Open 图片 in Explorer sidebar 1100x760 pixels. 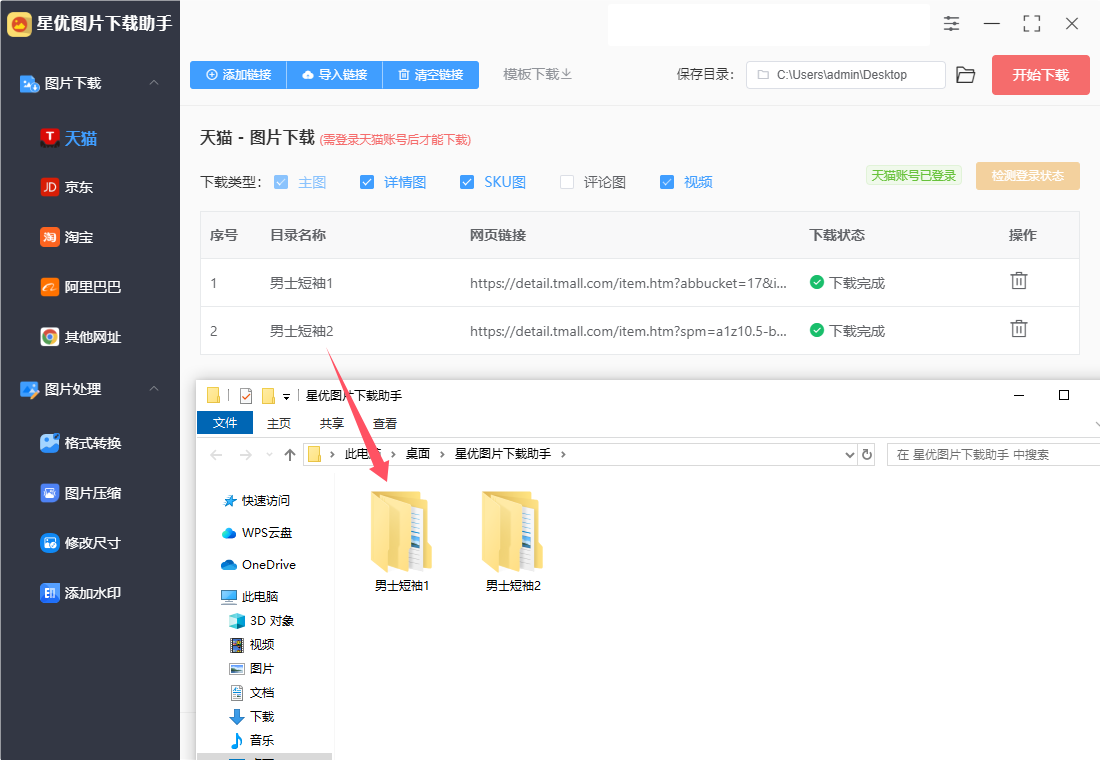click(x=252, y=669)
